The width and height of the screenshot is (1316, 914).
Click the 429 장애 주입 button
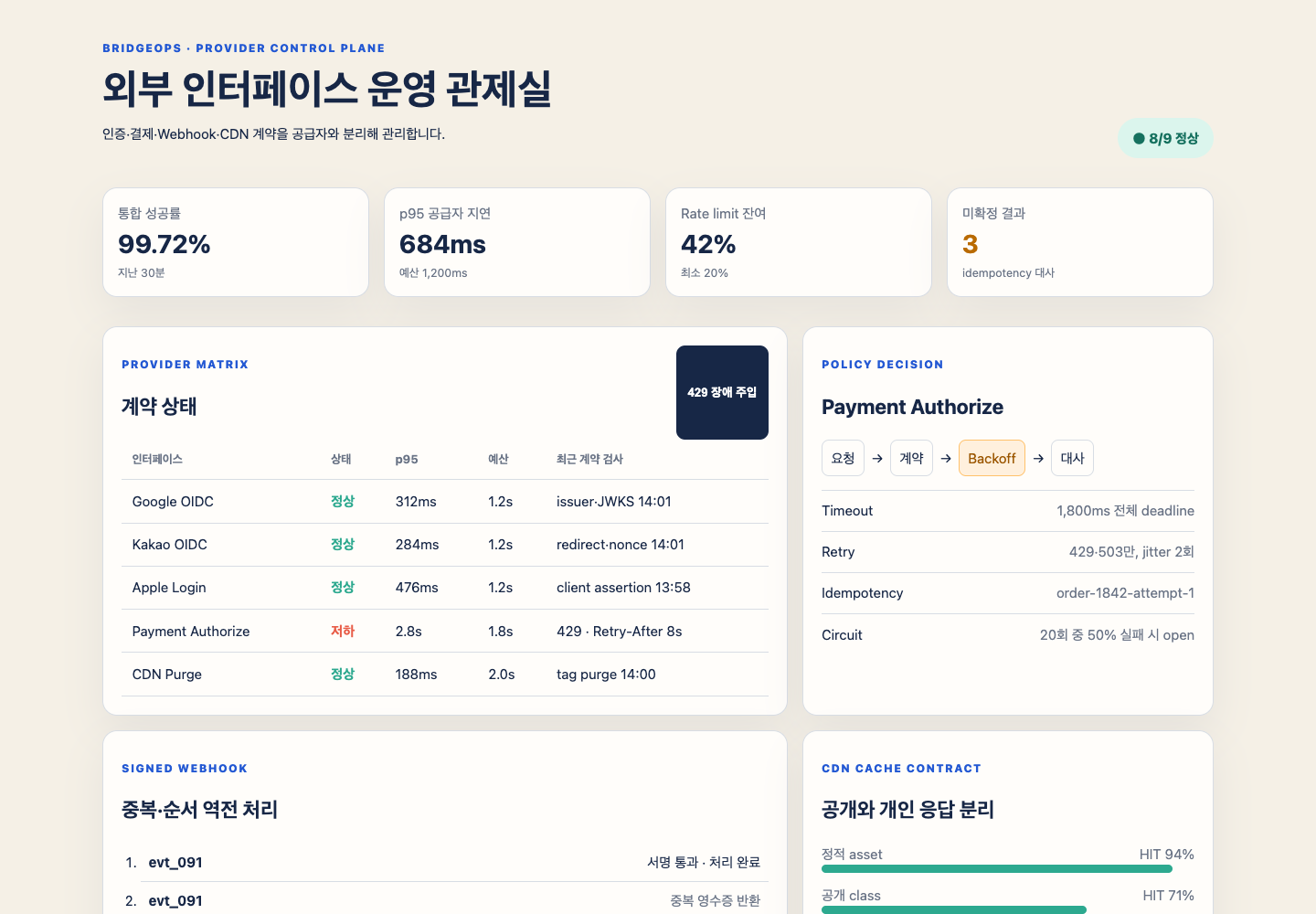tap(722, 392)
